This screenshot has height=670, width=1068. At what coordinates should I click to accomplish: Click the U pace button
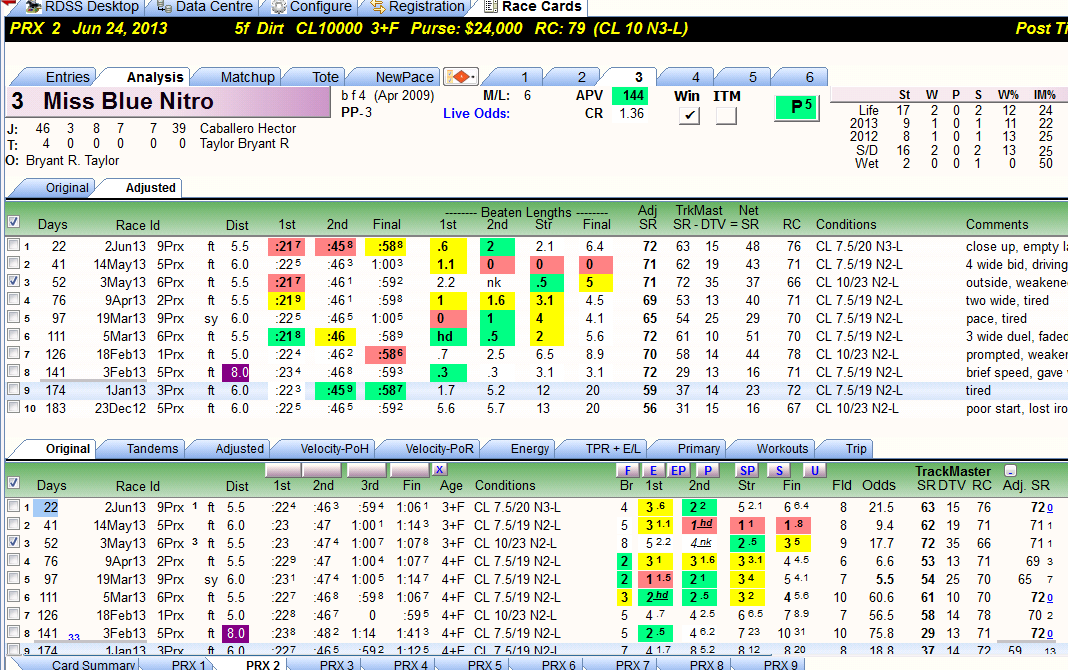(815, 470)
